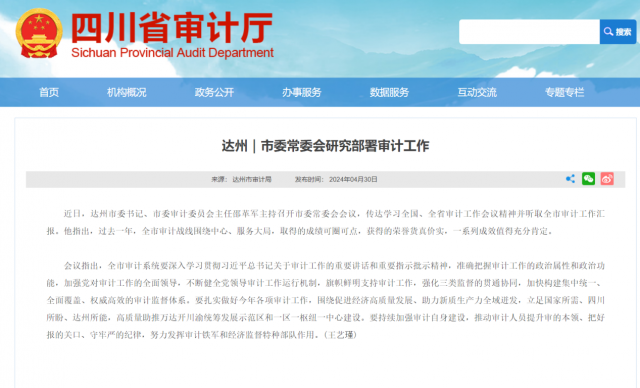The width and height of the screenshot is (640, 388).
Task: Share article via Weibo icon
Action: [607, 179]
